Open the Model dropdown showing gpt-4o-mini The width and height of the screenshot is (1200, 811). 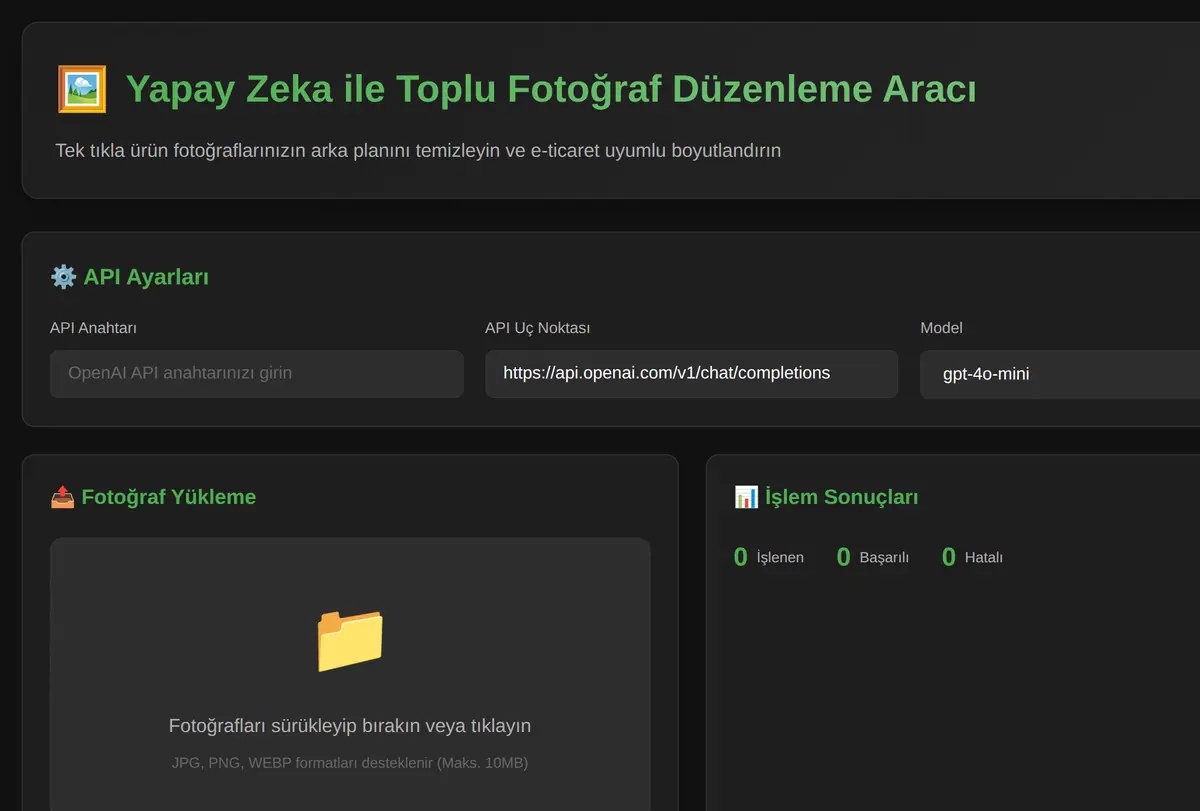(x=1060, y=374)
